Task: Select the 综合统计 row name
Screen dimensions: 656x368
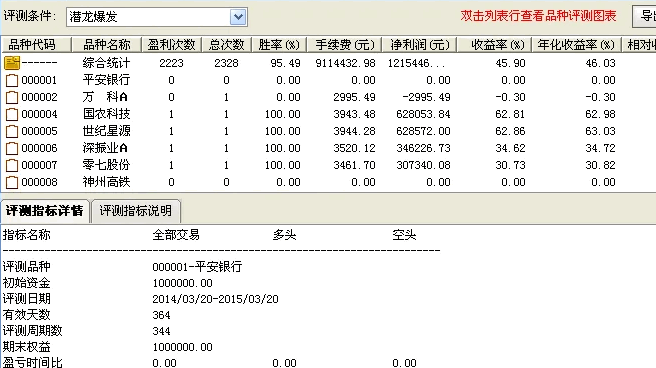Action: pyautogui.click(x=106, y=63)
